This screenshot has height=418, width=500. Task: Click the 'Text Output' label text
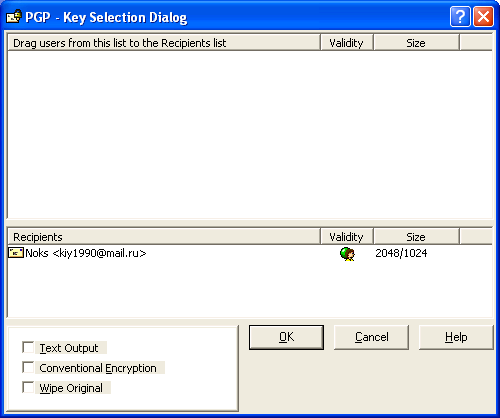tap(69, 348)
